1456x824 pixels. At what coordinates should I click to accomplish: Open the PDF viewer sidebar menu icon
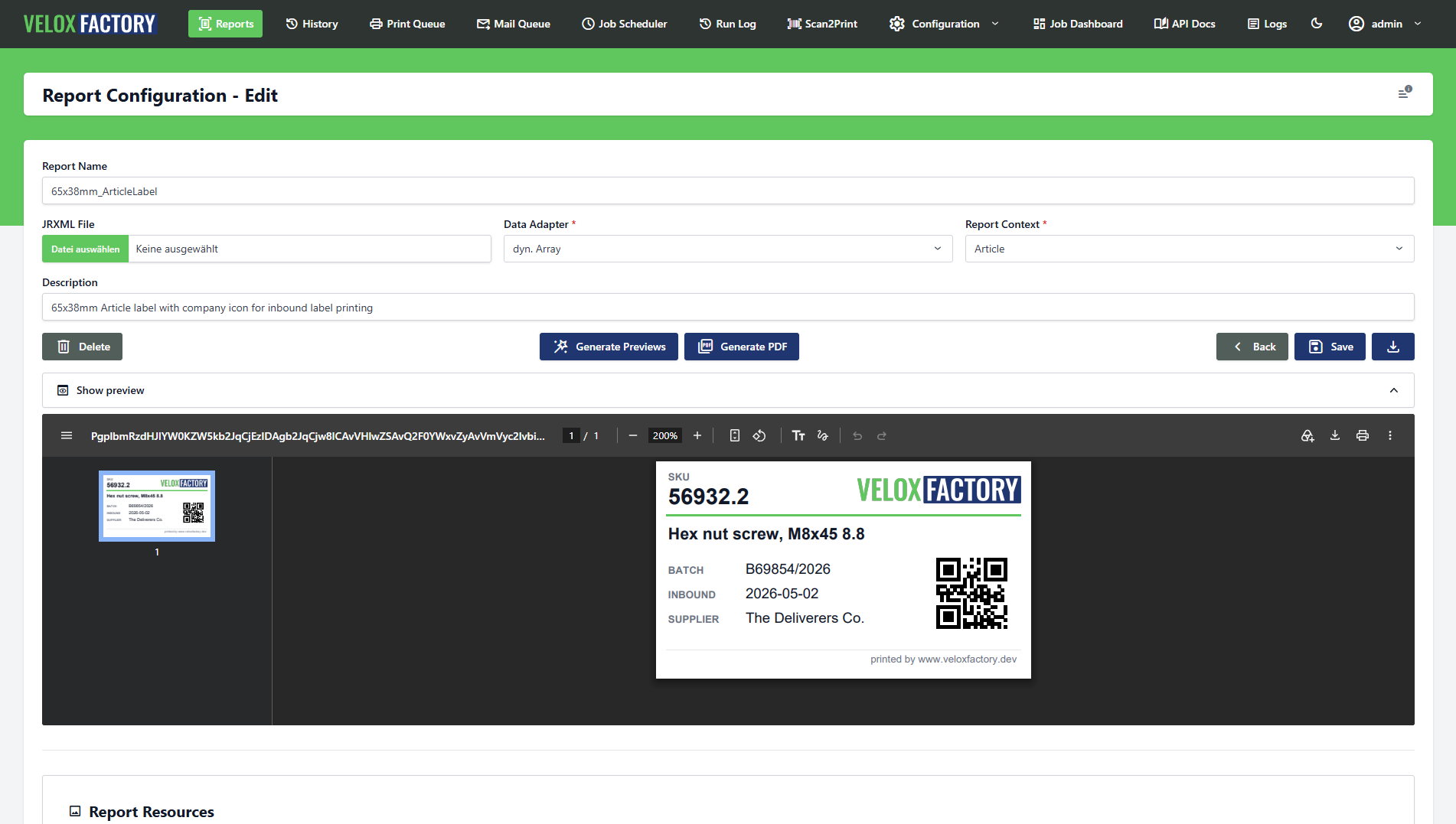[67, 435]
